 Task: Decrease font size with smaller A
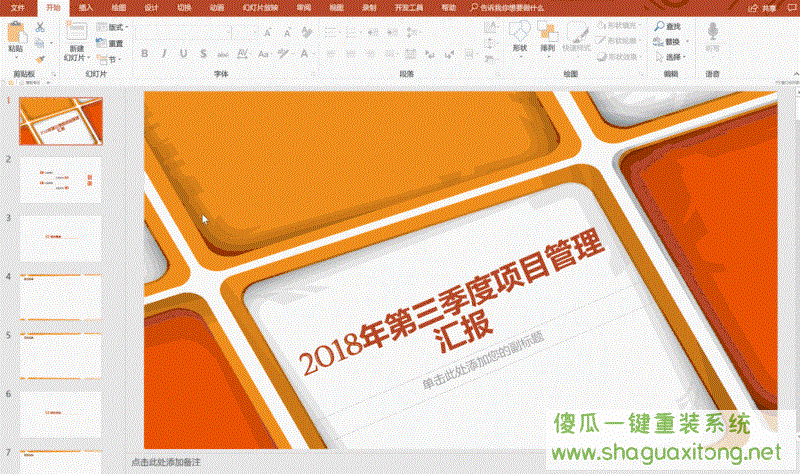coord(287,33)
